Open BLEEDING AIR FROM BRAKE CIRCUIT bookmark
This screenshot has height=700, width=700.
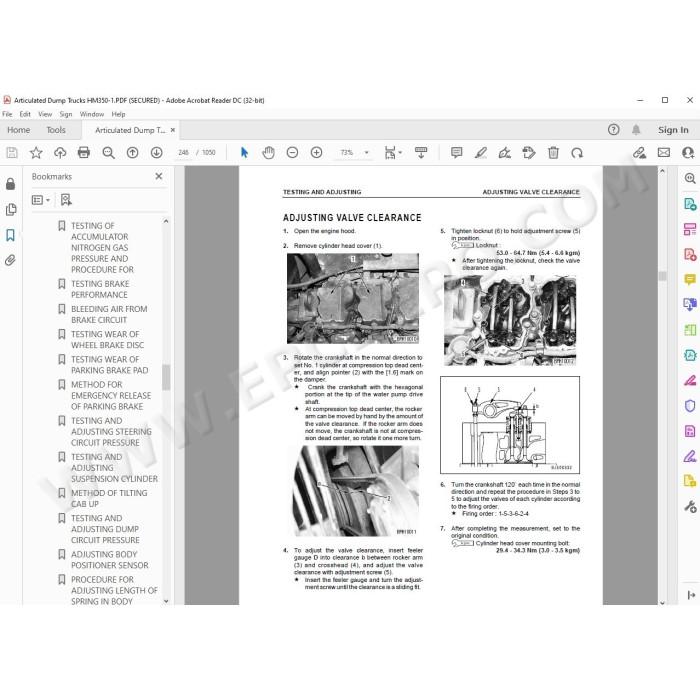coord(109,314)
